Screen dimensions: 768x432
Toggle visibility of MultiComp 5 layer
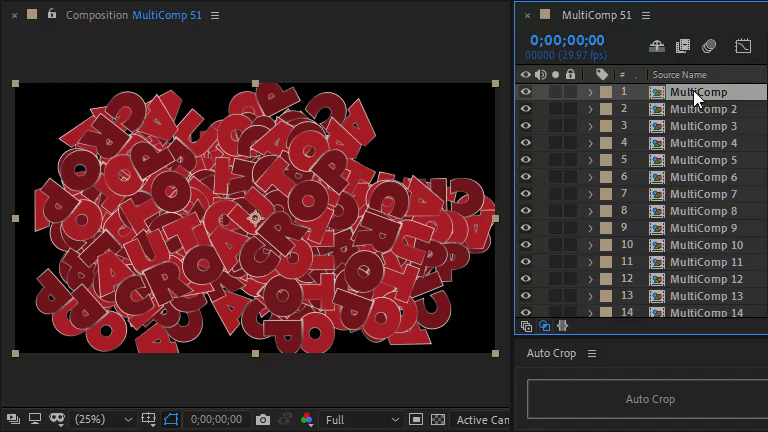(526, 160)
